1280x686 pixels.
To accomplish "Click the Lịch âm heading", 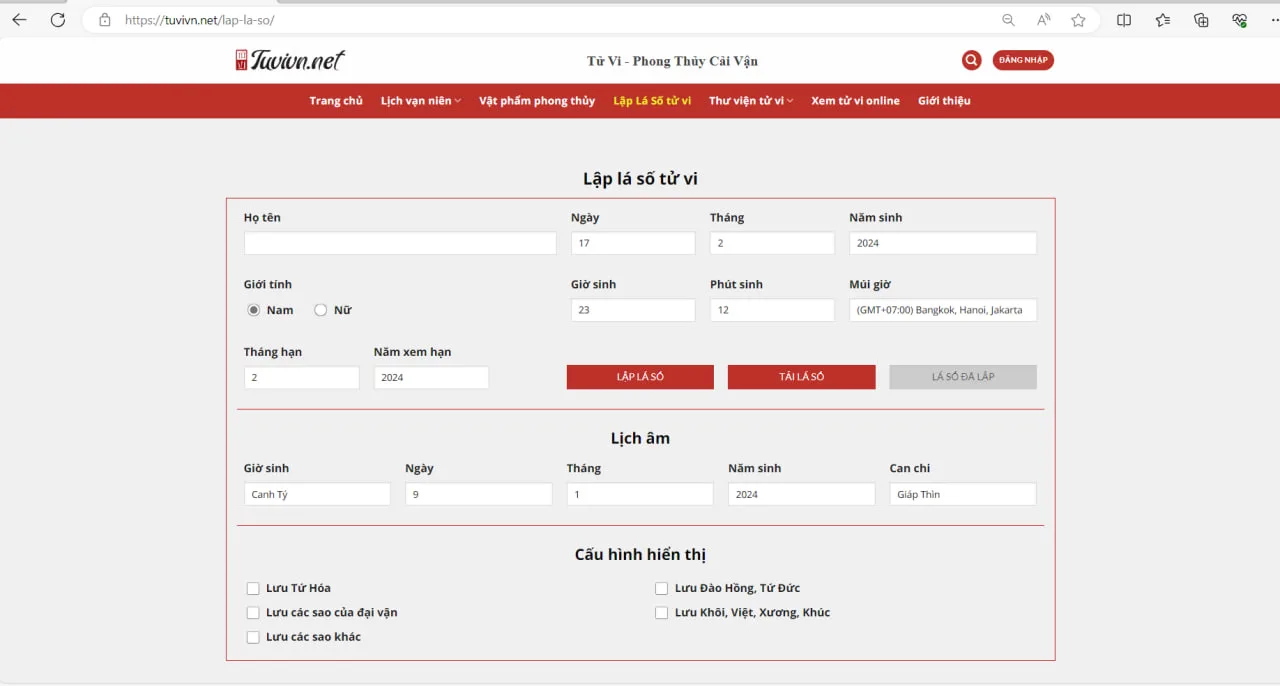I will coord(640,438).
